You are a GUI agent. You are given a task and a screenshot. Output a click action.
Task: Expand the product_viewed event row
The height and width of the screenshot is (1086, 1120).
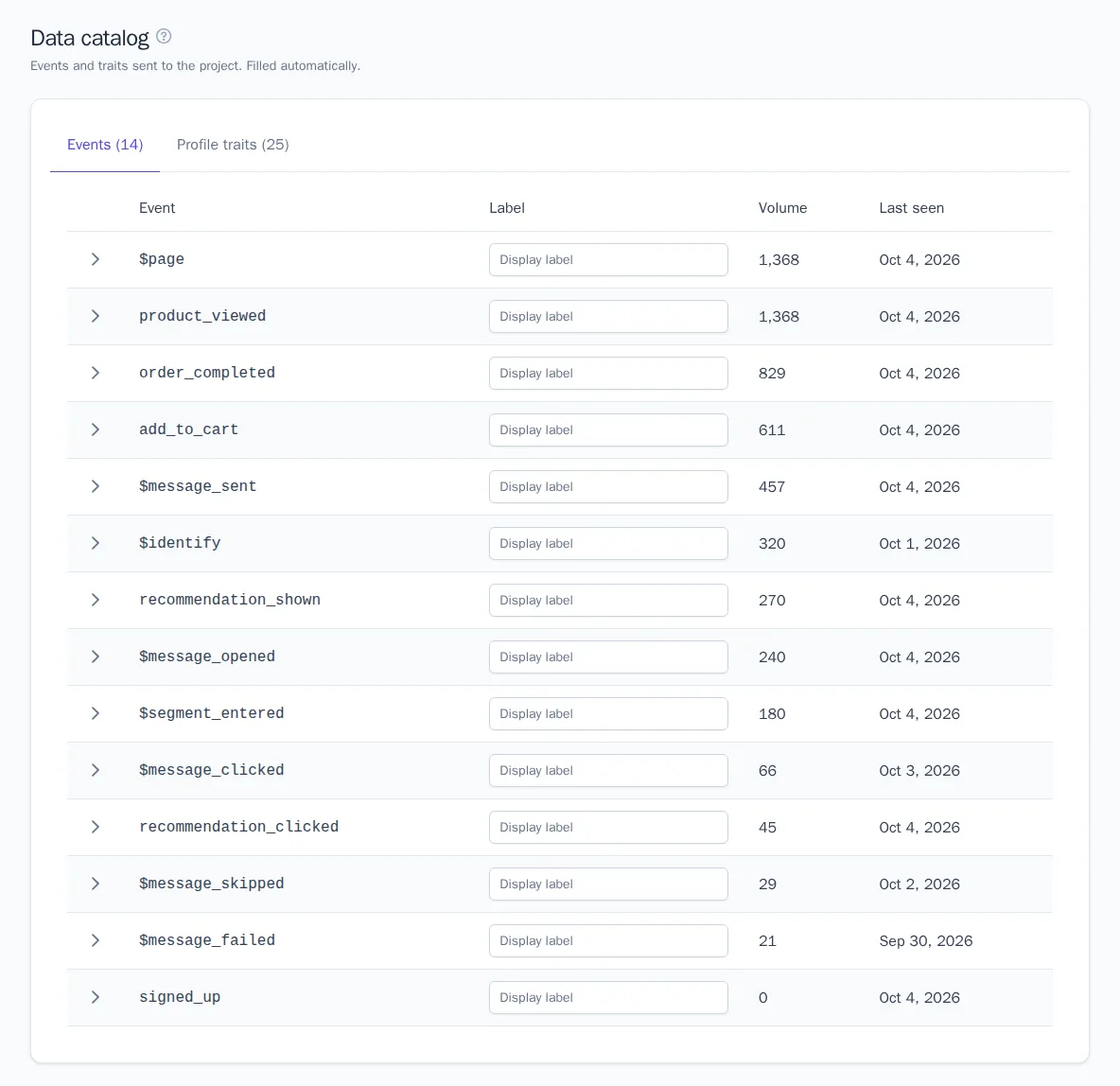[x=95, y=316]
